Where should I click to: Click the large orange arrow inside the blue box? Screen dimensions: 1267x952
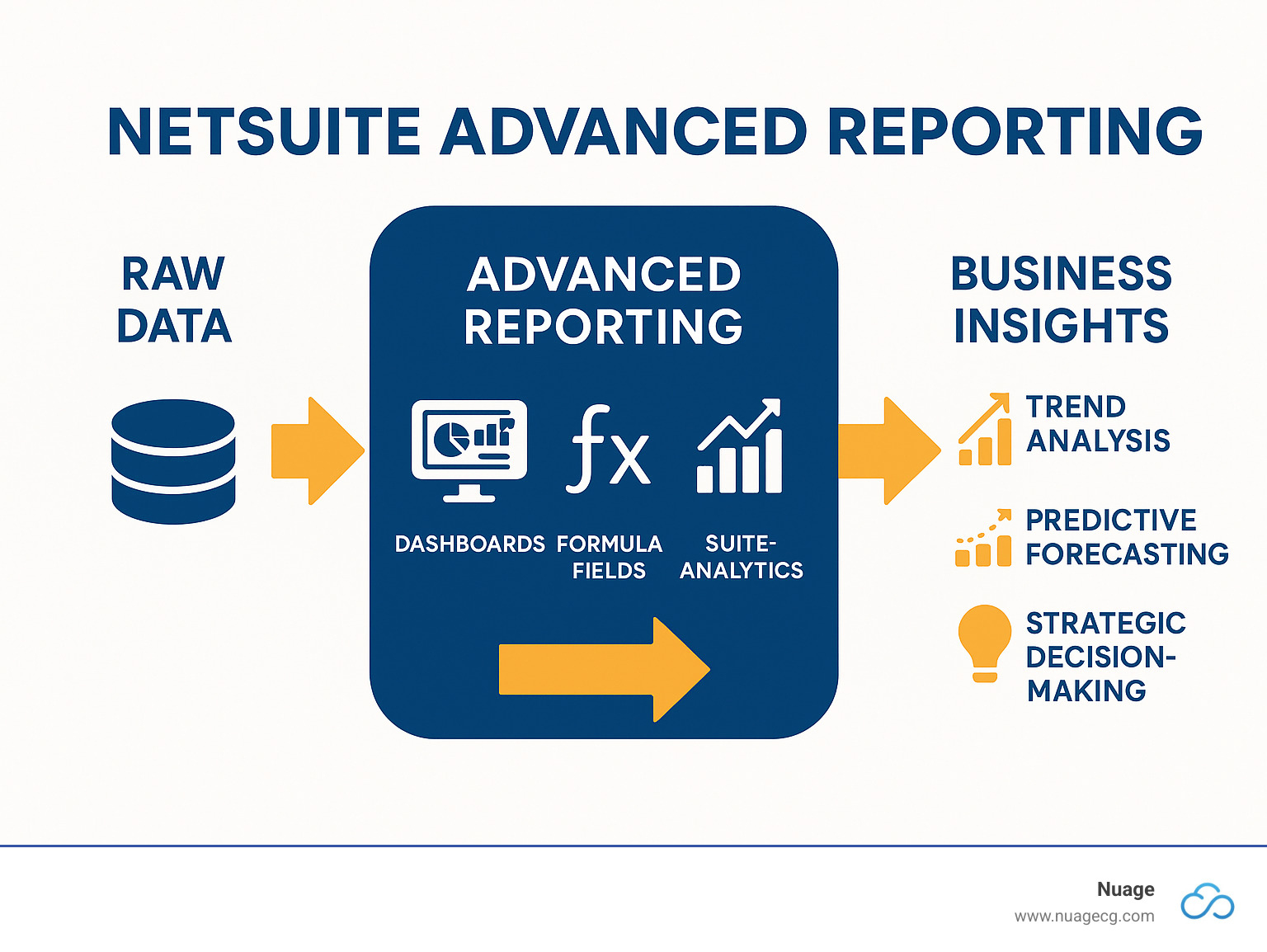604,669
